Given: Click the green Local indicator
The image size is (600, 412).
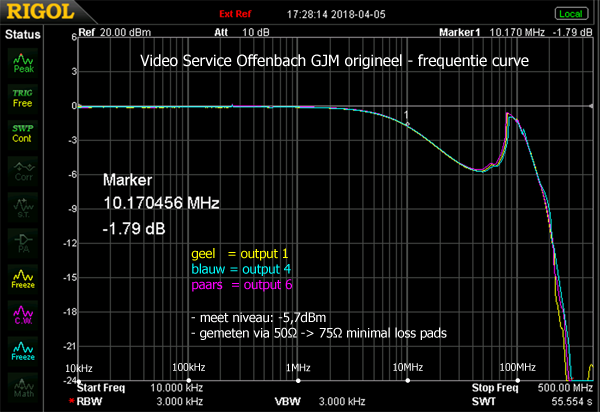Looking at the screenshot, I should pos(571,14).
